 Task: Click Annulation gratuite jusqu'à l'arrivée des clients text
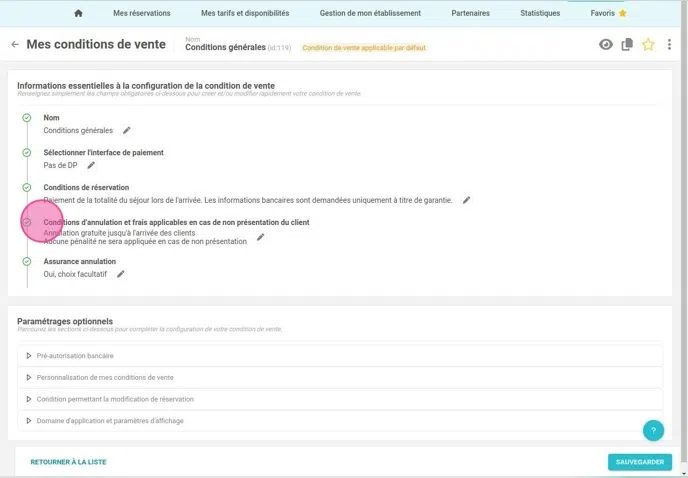tap(119, 233)
